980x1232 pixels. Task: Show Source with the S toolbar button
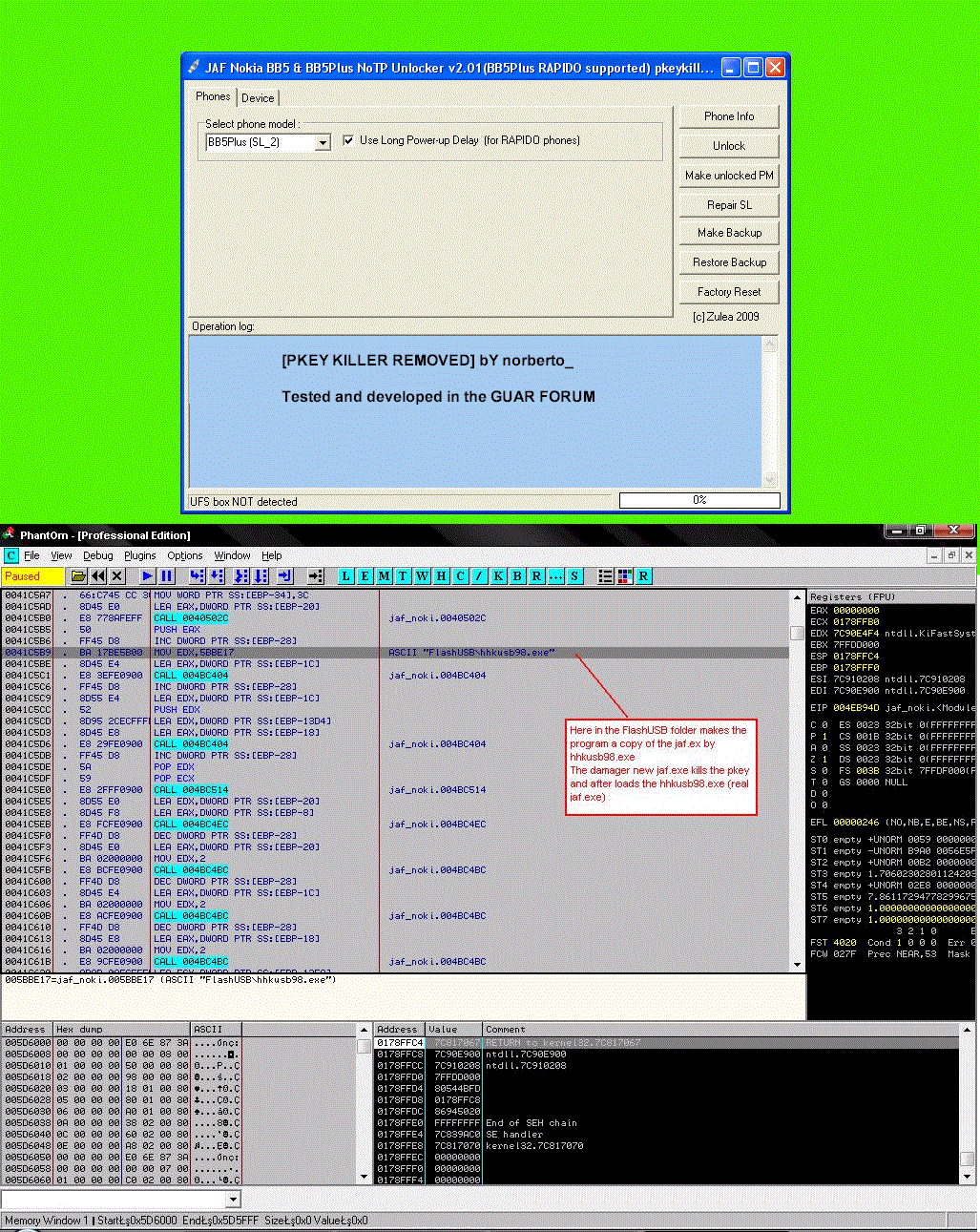tap(574, 576)
